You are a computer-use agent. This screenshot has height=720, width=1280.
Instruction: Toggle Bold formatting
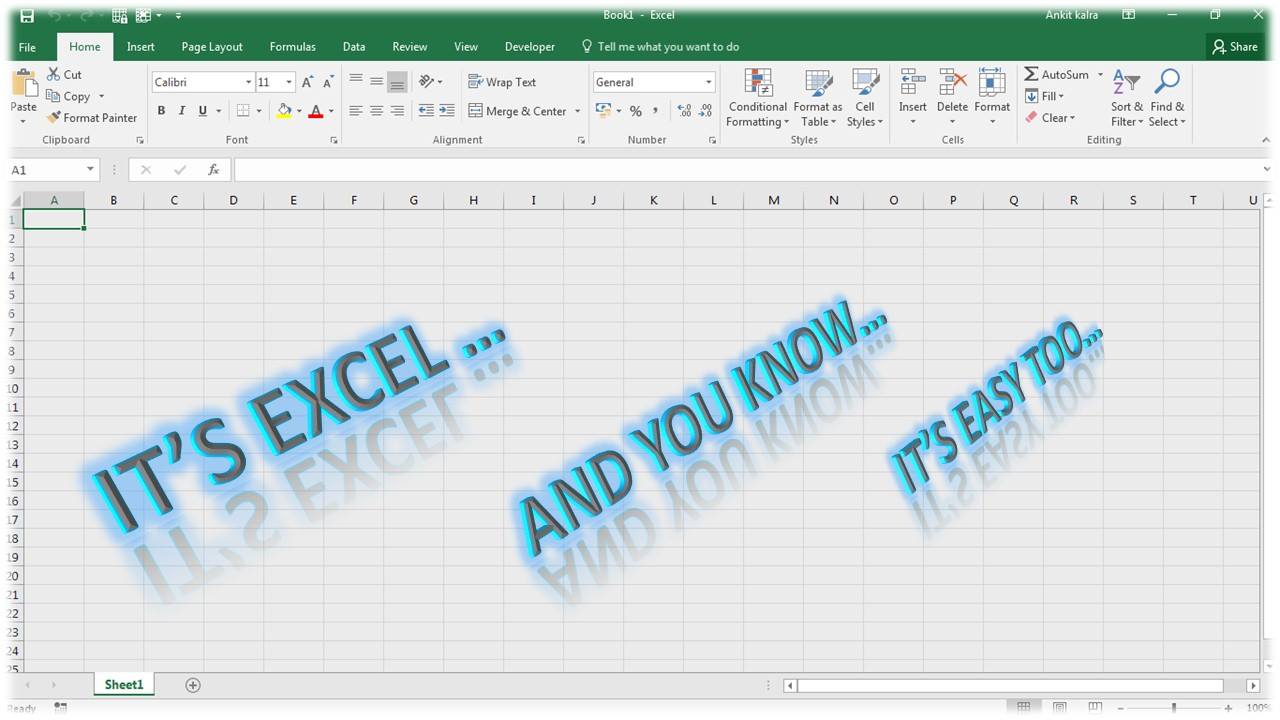(161, 111)
